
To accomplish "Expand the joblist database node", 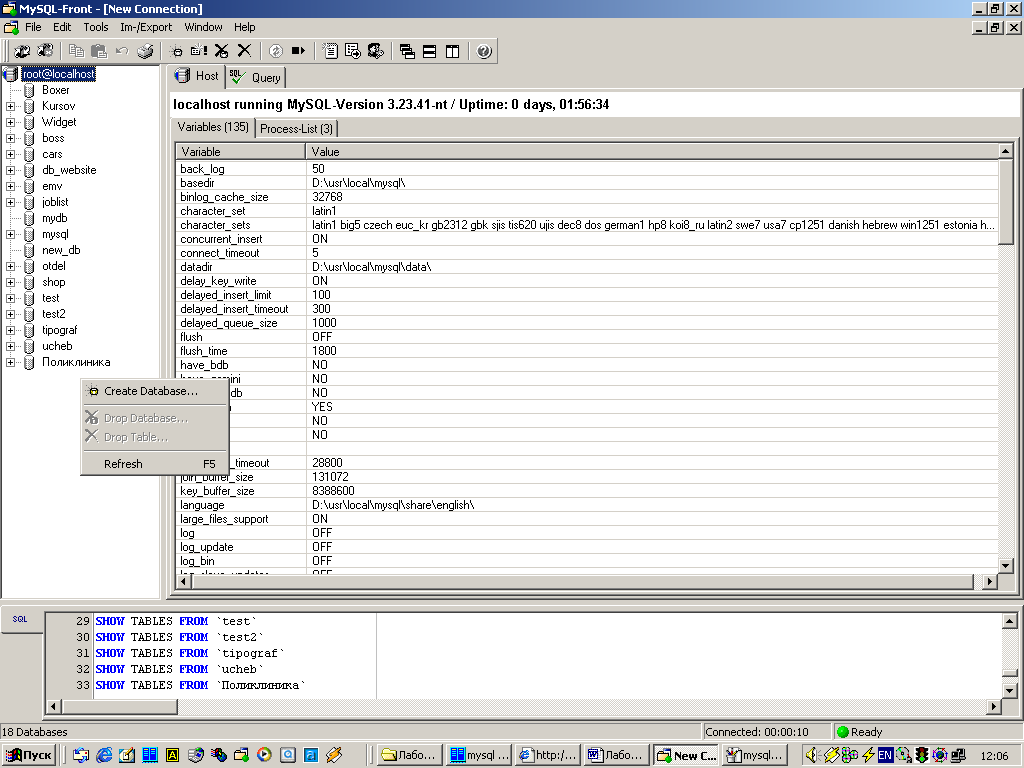I will pos(10,202).
